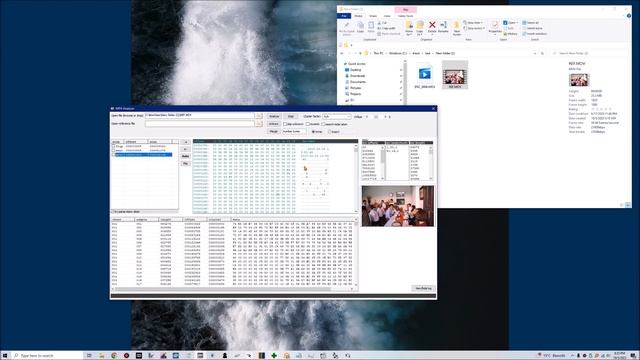The height and width of the screenshot is (360, 640).
Task: Open Chrome from the taskbar
Action: pos(114,356)
